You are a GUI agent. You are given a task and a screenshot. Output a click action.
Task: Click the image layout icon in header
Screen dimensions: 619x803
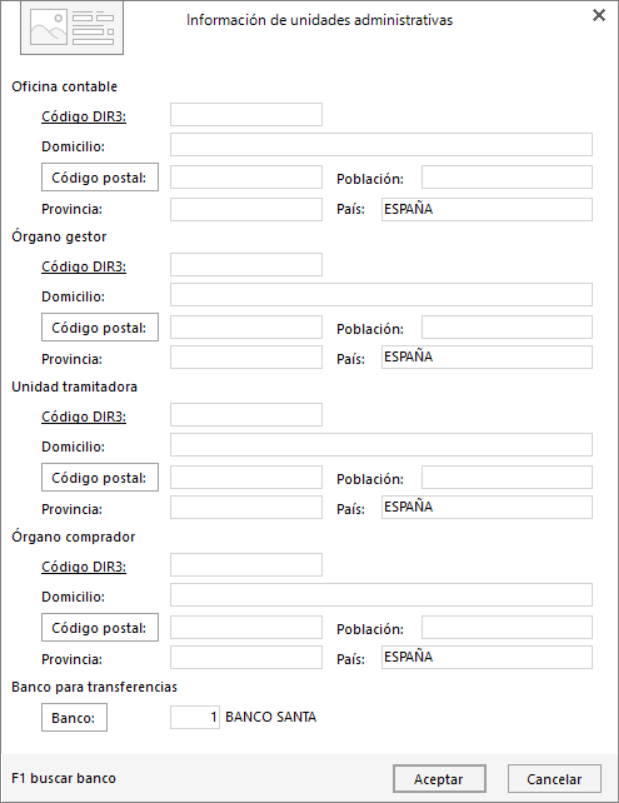(x=72, y=28)
